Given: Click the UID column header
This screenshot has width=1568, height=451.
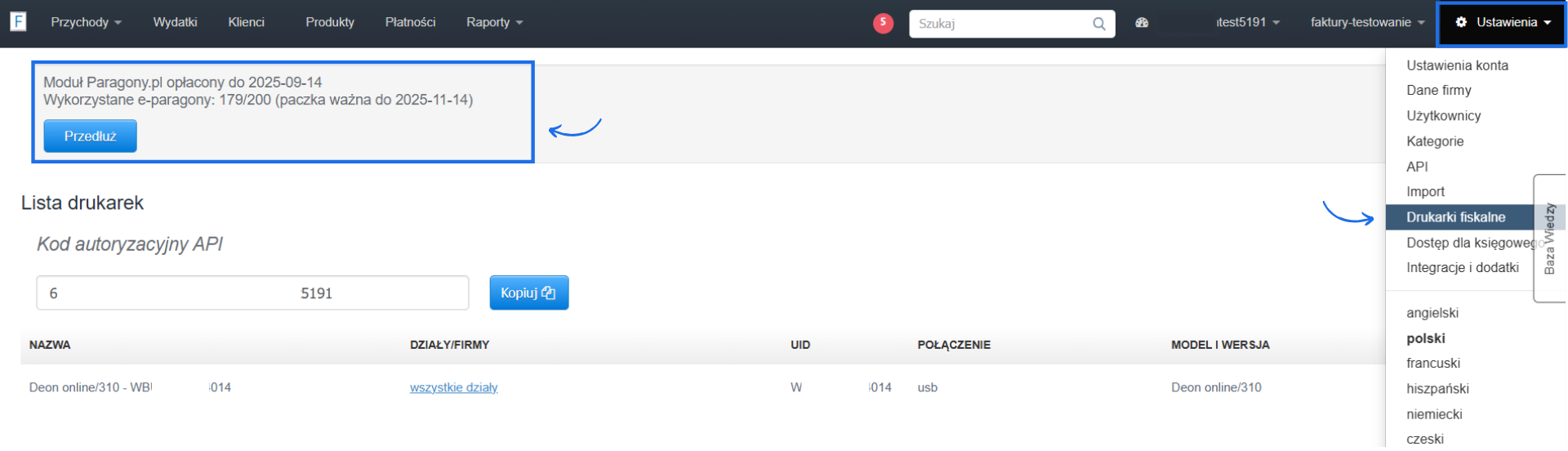Looking at the screenshot, I should pyautogui.click(x=800, y=345).
